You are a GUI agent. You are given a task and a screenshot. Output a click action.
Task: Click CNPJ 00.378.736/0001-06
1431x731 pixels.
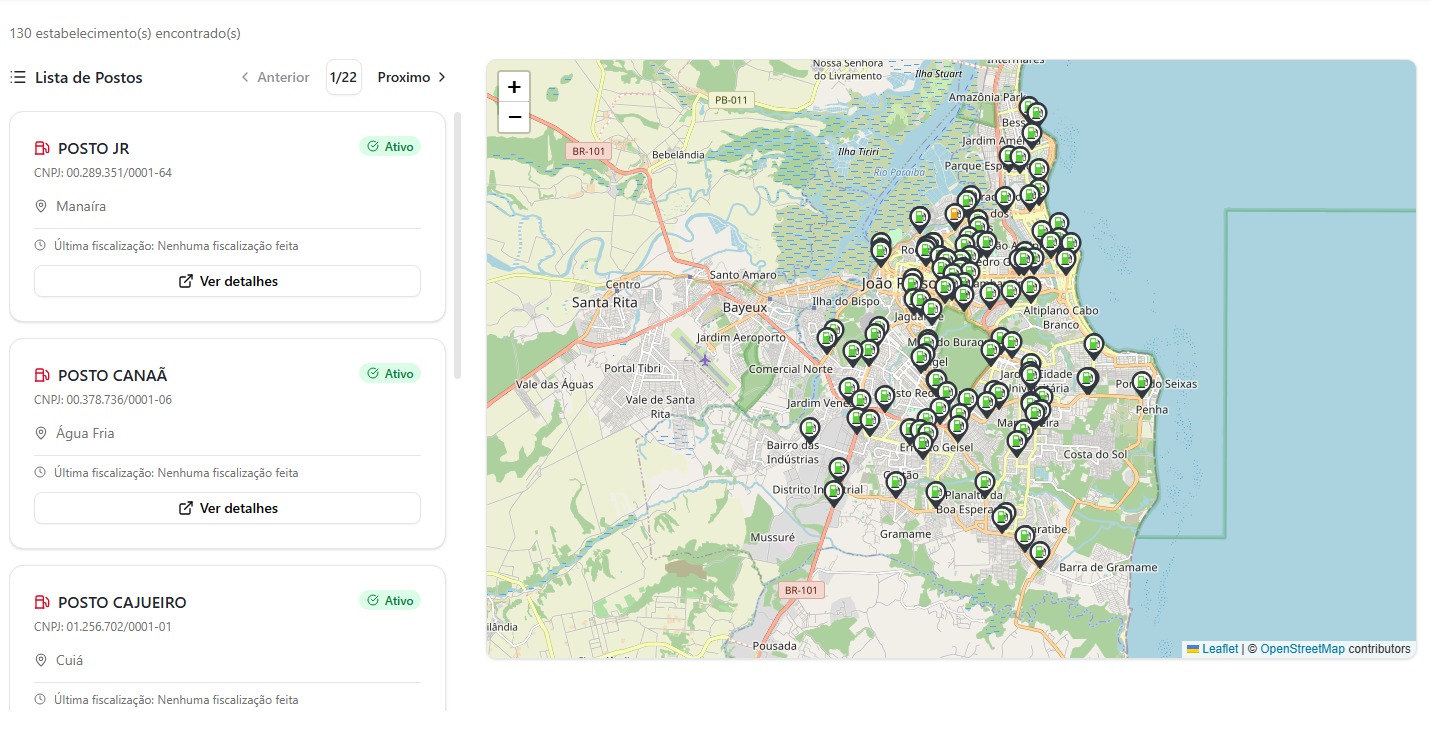coord(103,400)
